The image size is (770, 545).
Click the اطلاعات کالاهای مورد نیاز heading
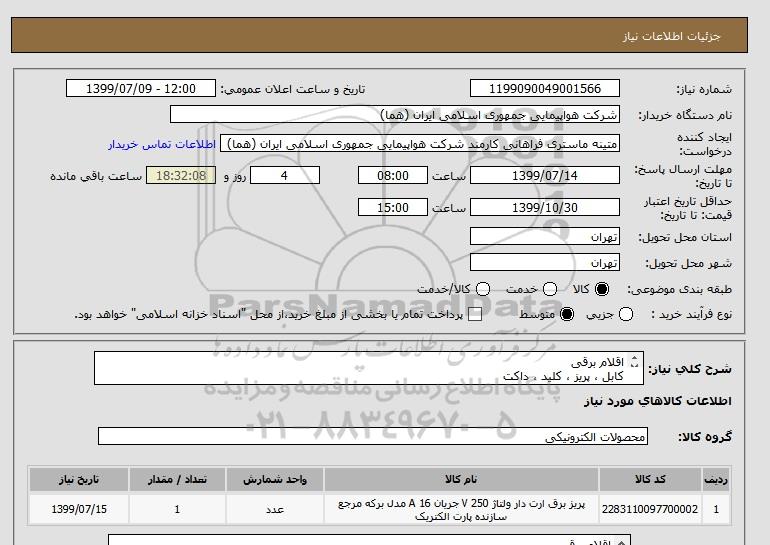click(658, 401)
